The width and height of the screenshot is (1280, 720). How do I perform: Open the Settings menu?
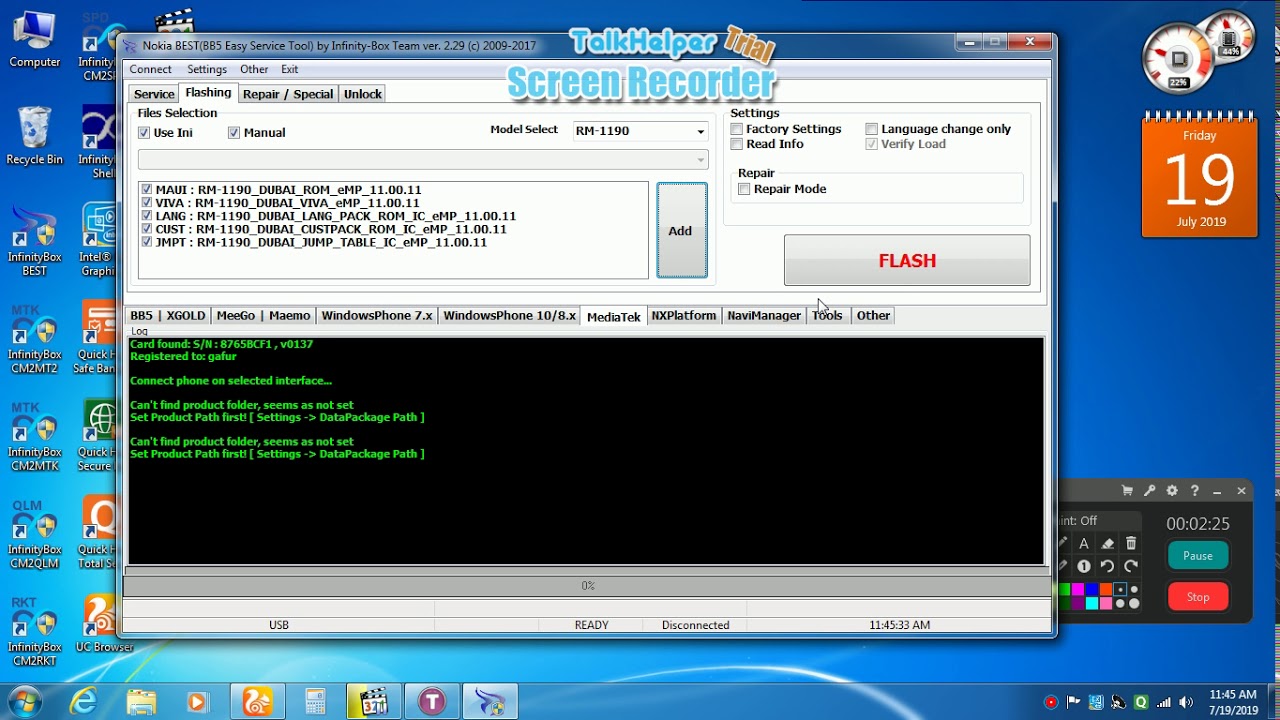[x=207, y=69]
